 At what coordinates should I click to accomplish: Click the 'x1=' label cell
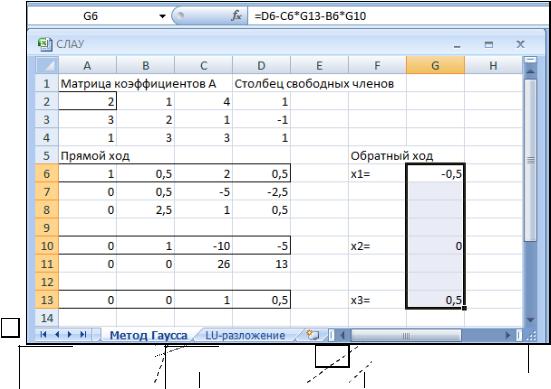tap(377, 174)
